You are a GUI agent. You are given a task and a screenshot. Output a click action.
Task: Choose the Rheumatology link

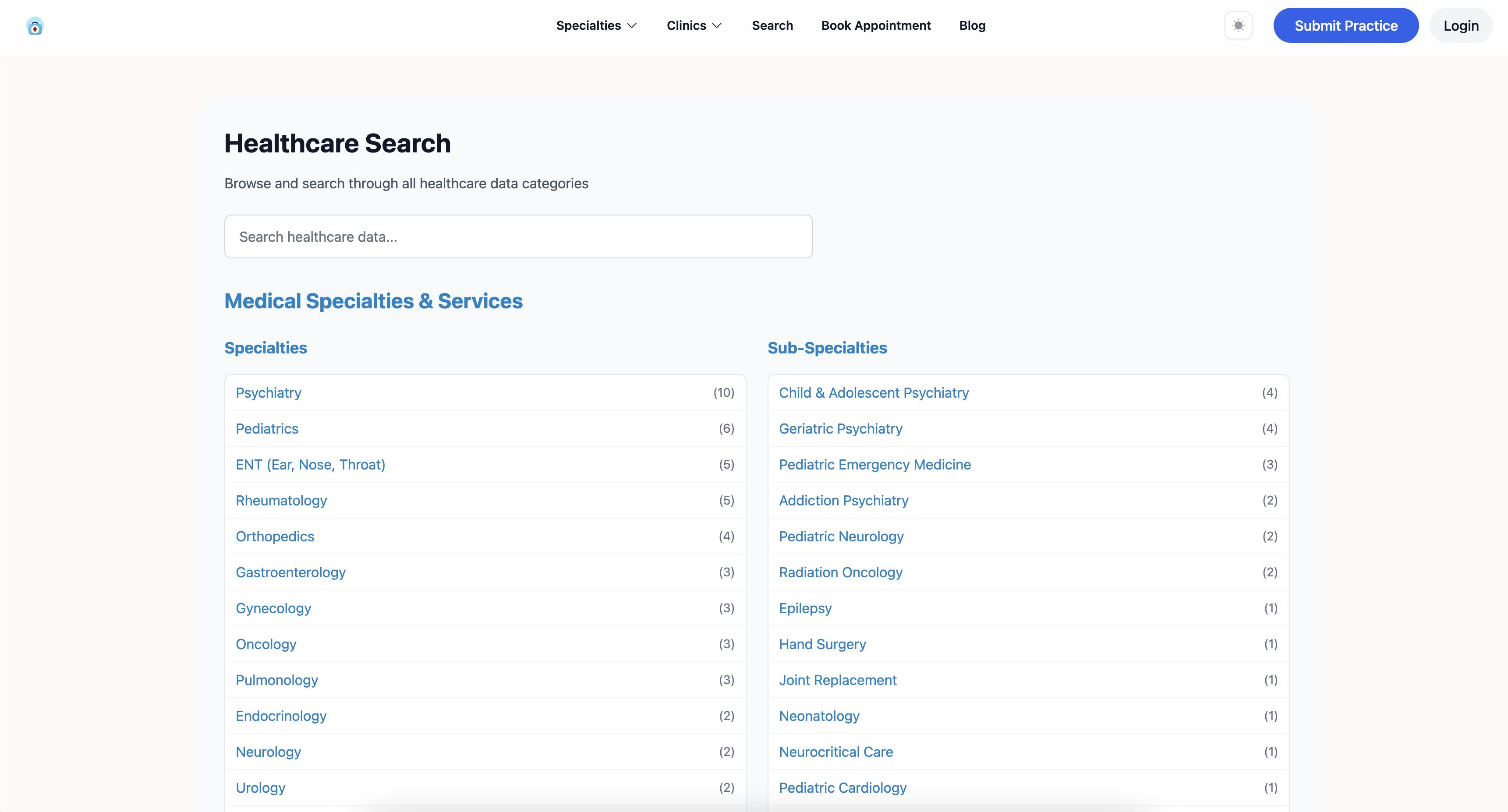click(x=281, y=501)
